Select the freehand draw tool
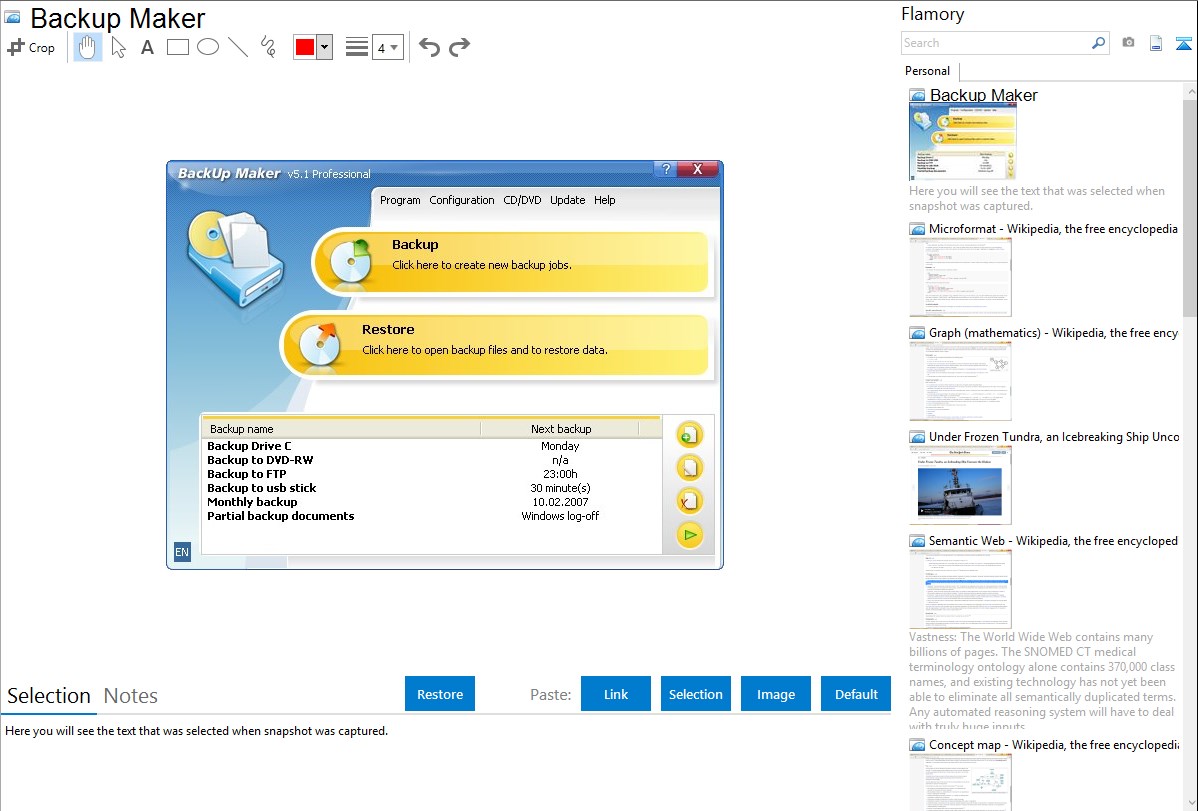The width and height of the screenshot is (1198, 811). (267, 47)
